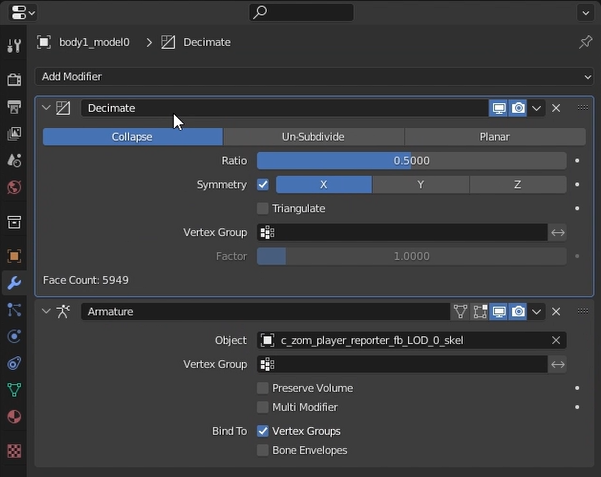Open the Output properties tab
The image size is (601, 477).
pos(14,107)
